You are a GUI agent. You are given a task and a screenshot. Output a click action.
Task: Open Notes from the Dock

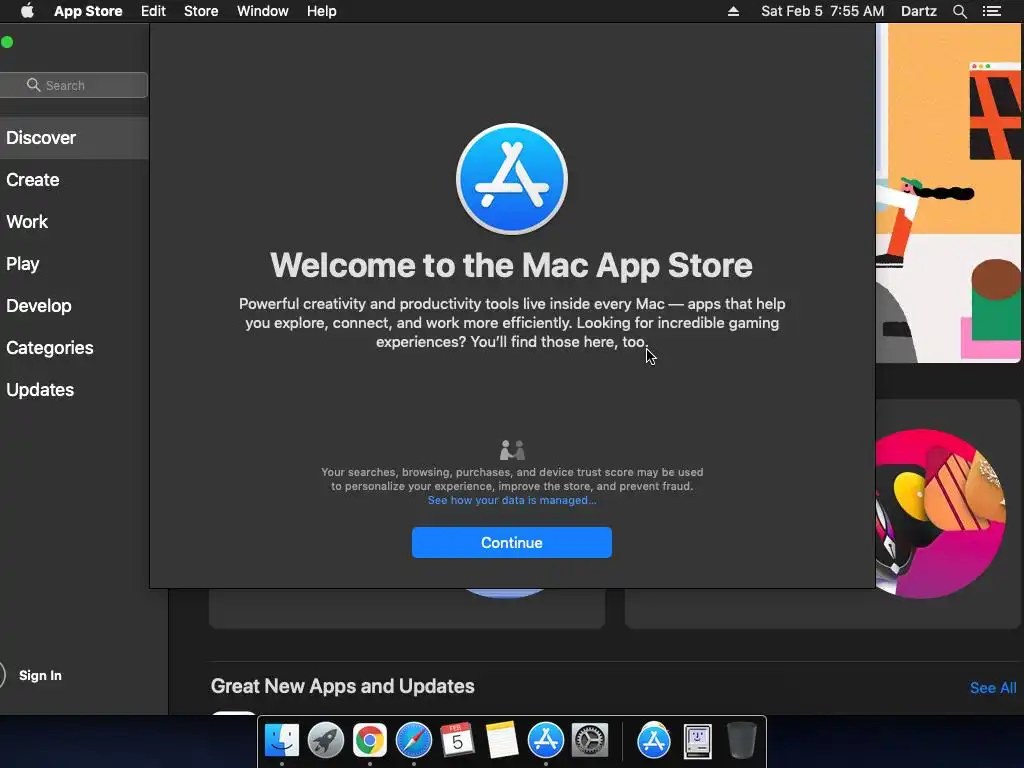pos(501,740)
